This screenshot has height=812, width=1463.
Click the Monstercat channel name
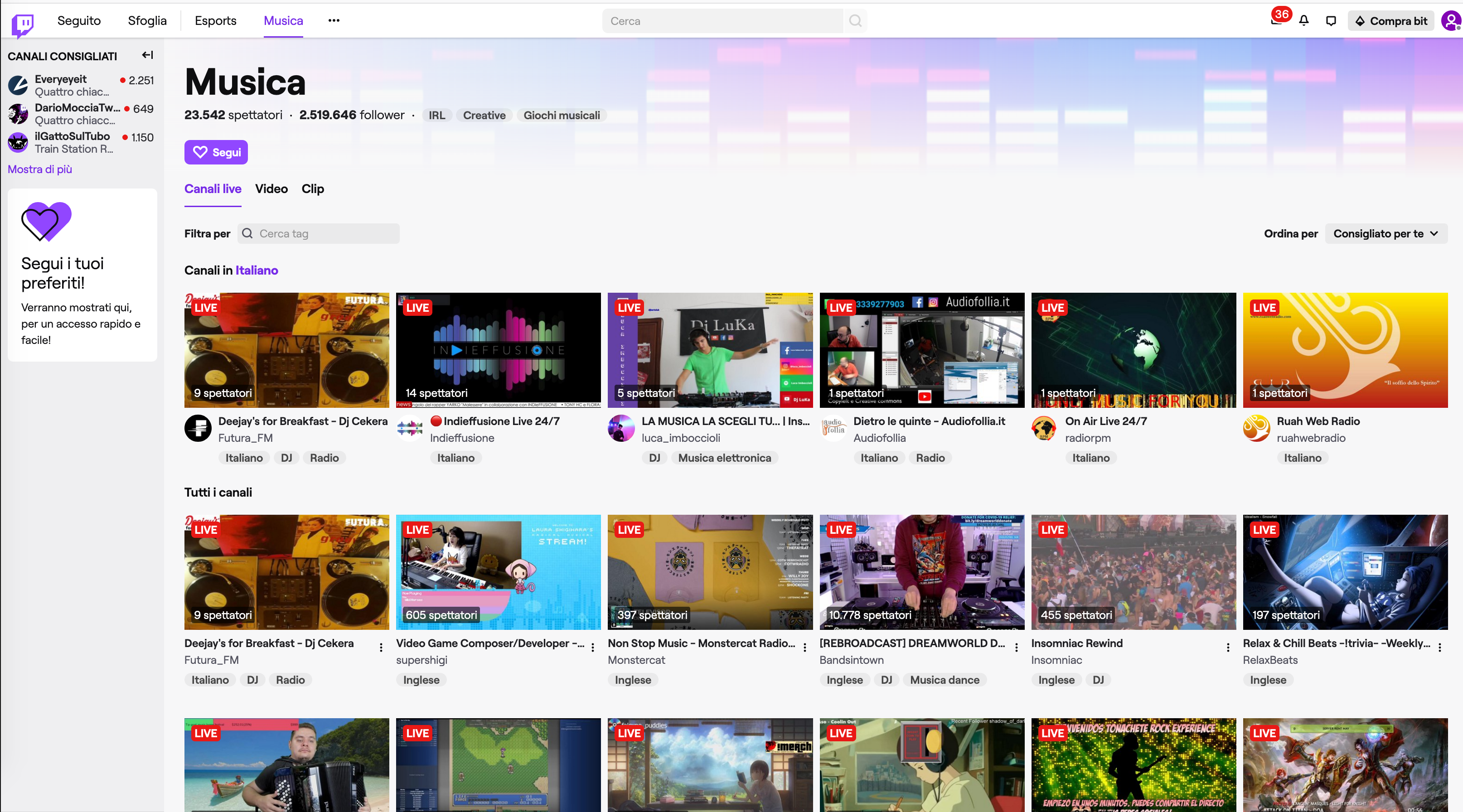pyautogui.click(x=636, y=660)
